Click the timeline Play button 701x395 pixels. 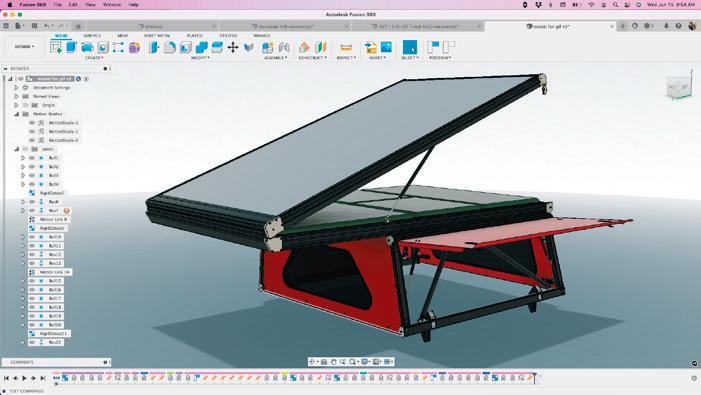pyautogui.click(x=24, y=378)
